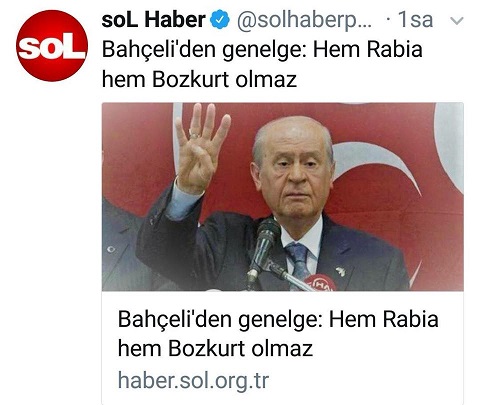Click the microphone in the preview image
Image resolution: width=480 pixels, height=405 pixels.
263,248
